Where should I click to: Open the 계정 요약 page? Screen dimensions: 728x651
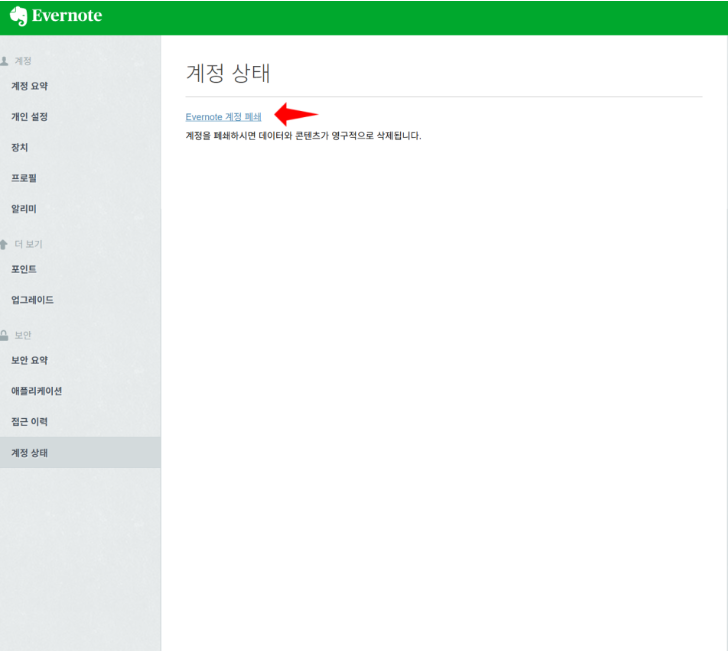(x=29, y=86)
